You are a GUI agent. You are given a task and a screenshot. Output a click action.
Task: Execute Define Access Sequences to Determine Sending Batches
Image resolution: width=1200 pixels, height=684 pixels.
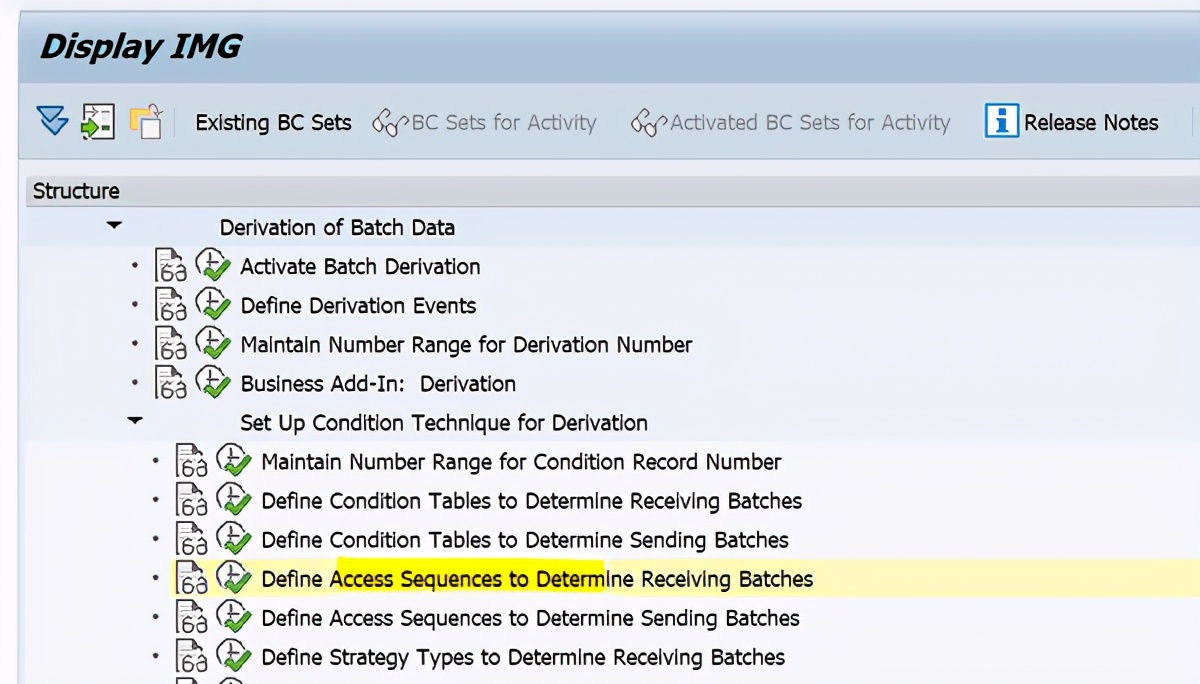click(234, 617)
